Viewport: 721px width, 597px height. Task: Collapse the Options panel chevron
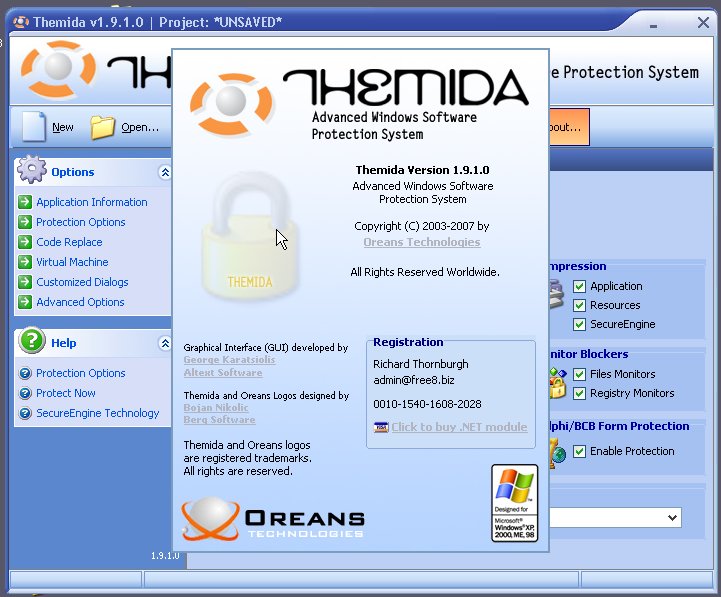click(x=165, y=172)
